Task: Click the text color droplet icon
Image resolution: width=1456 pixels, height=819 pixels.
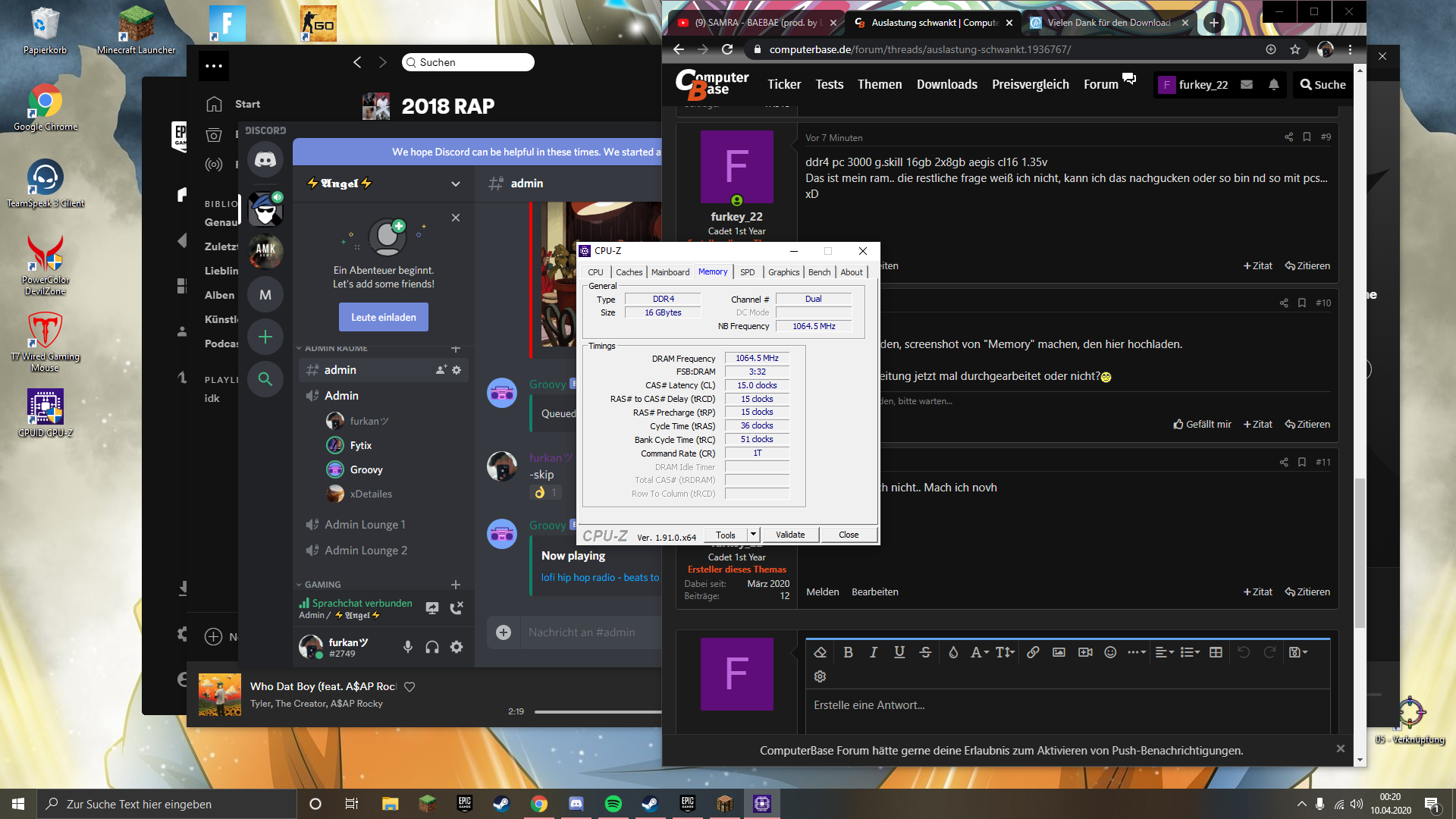Action: coord(953,652)
